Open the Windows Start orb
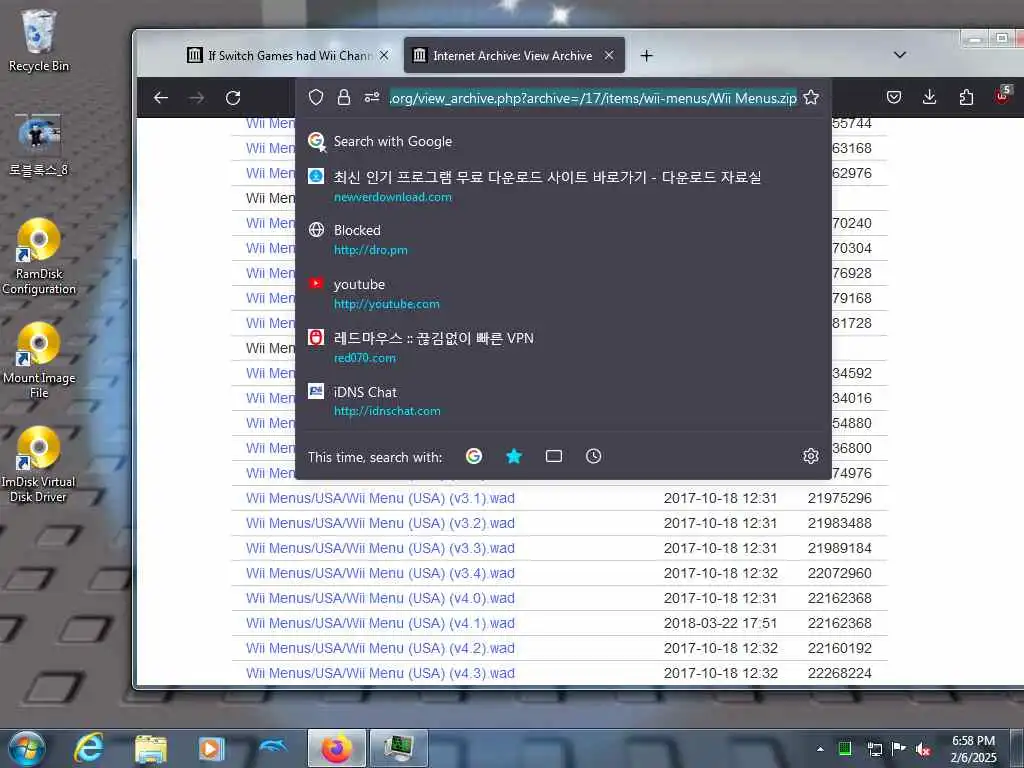This screenshot has height=768, width=1024. [27, 748]
